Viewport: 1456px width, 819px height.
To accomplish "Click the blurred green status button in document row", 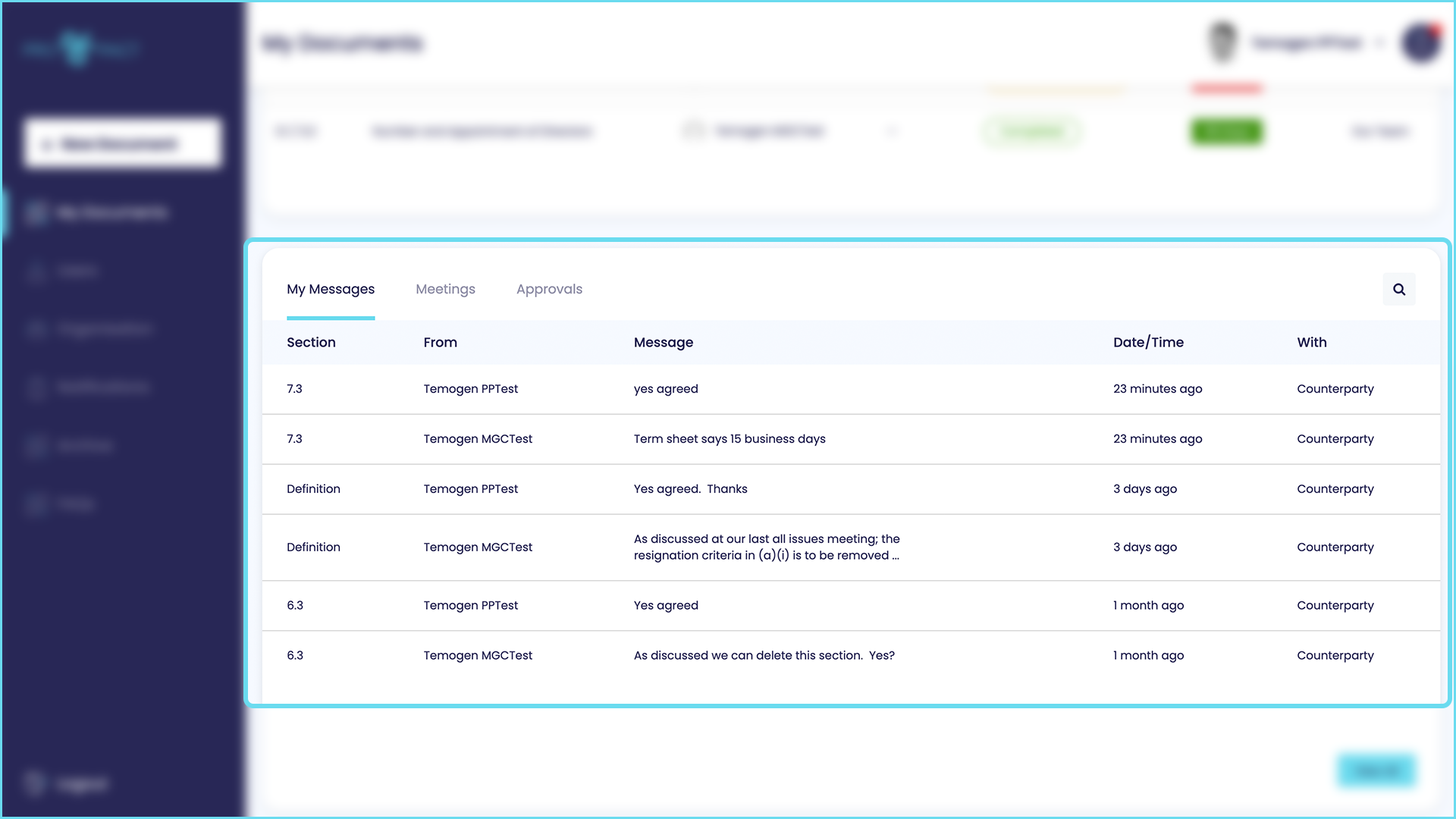I will (1226, 132).
